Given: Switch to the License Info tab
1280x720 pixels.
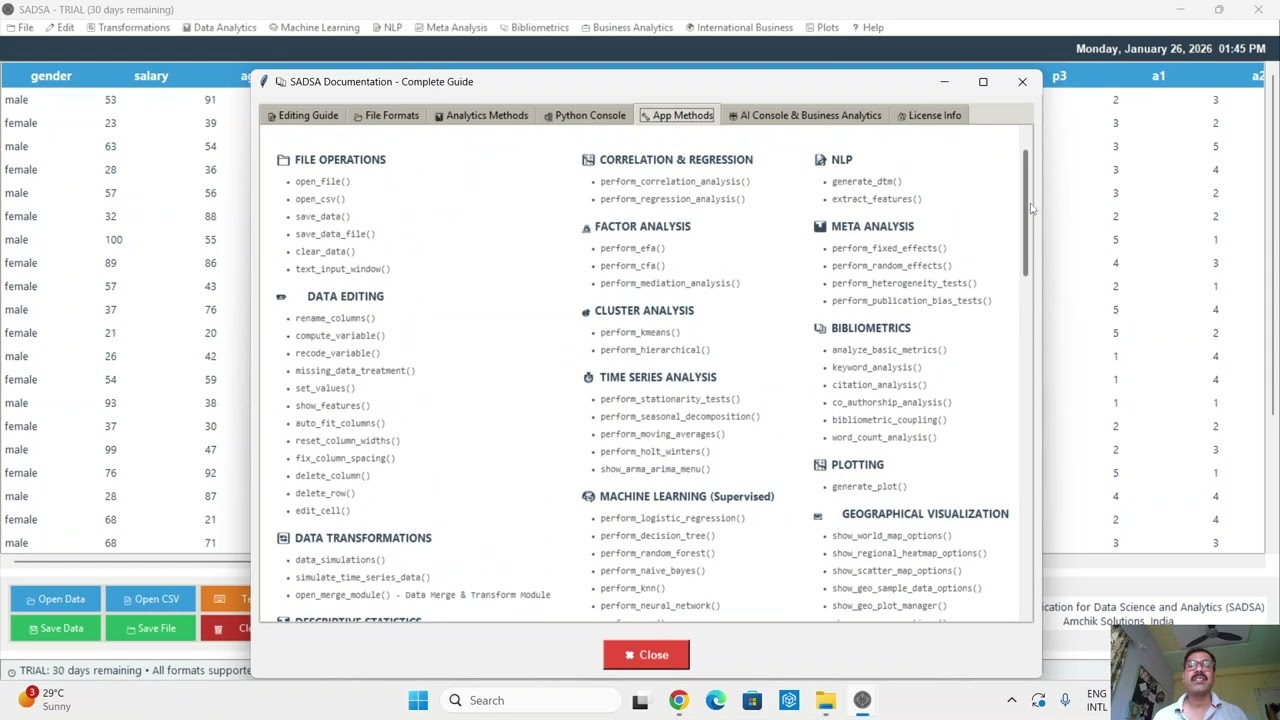Looking at the screenshot, I should (x=929, y=115).
